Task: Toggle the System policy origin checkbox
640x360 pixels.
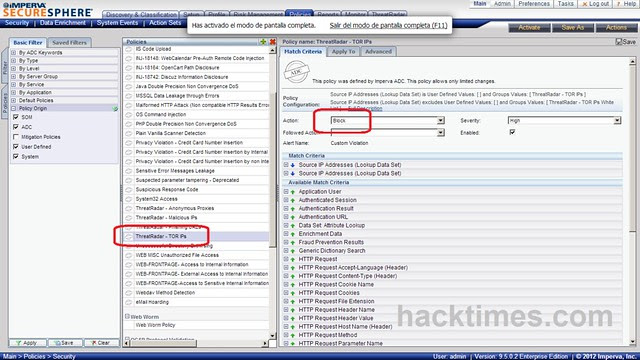Action: pos(16,156)
